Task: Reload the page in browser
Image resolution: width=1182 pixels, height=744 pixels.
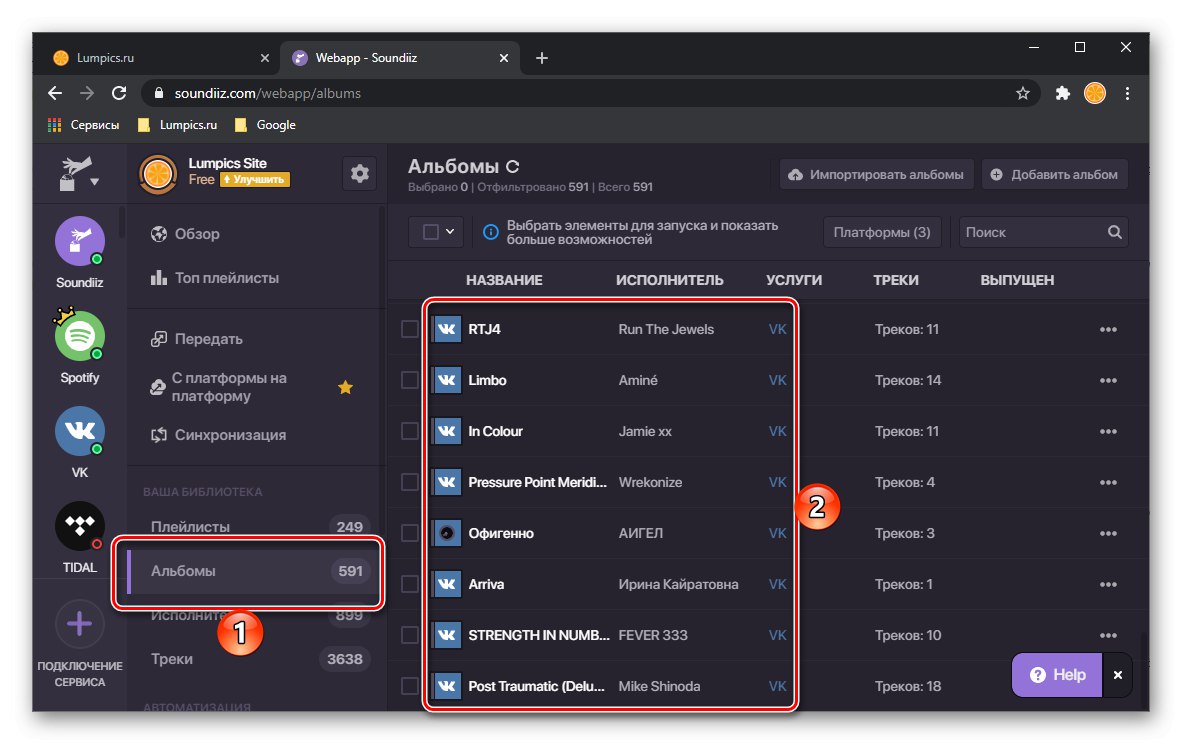Action: (x=119, y=93)
